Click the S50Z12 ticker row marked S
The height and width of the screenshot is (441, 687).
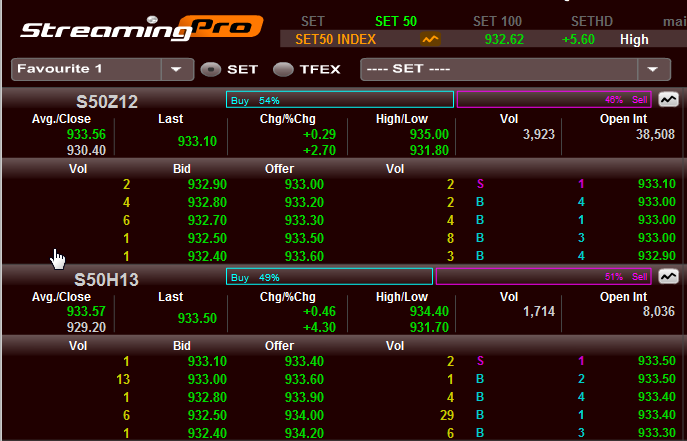(574, 184)
